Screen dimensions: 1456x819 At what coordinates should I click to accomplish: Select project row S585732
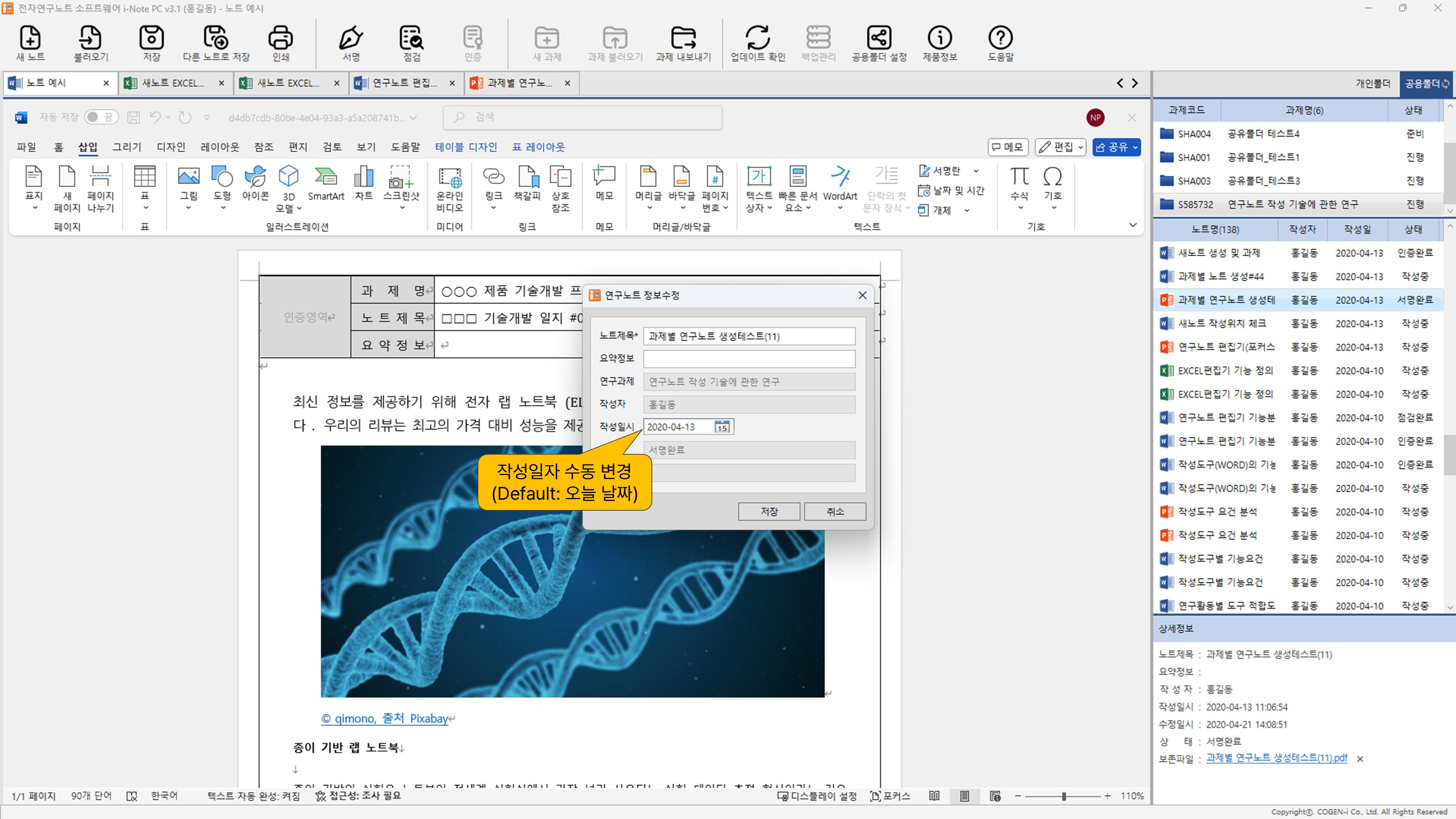[x=1298, y=204]
